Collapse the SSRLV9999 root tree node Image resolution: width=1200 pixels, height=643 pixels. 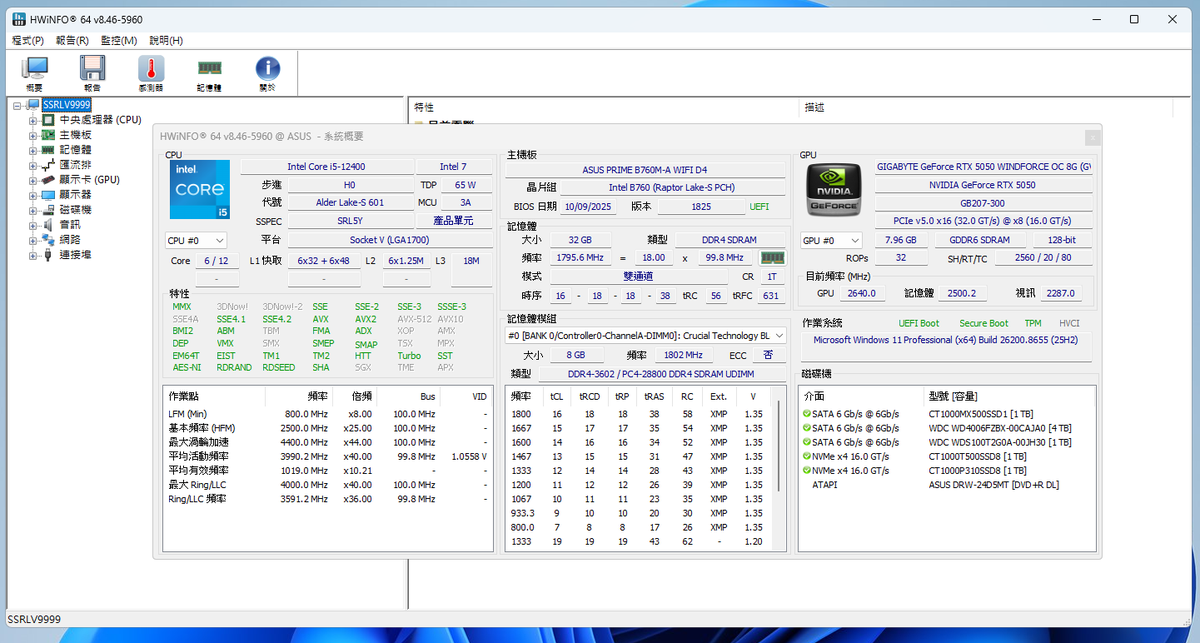17,105
